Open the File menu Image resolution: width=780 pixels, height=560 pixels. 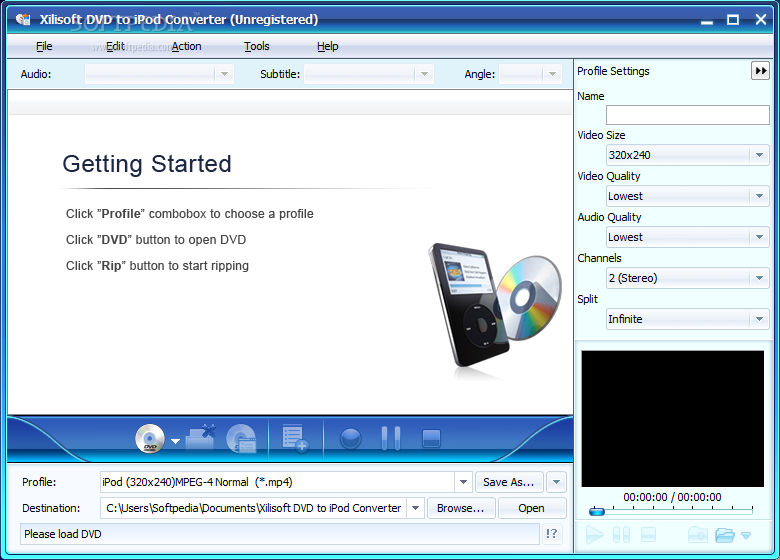[x=44, y=46]
